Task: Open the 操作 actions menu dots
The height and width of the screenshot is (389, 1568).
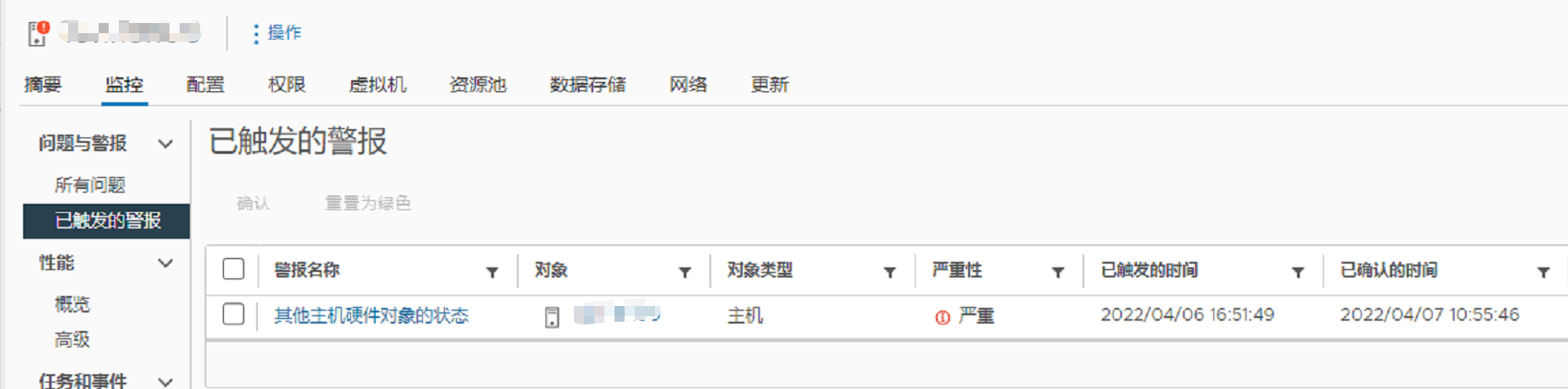Action: [x=256, y=33]
